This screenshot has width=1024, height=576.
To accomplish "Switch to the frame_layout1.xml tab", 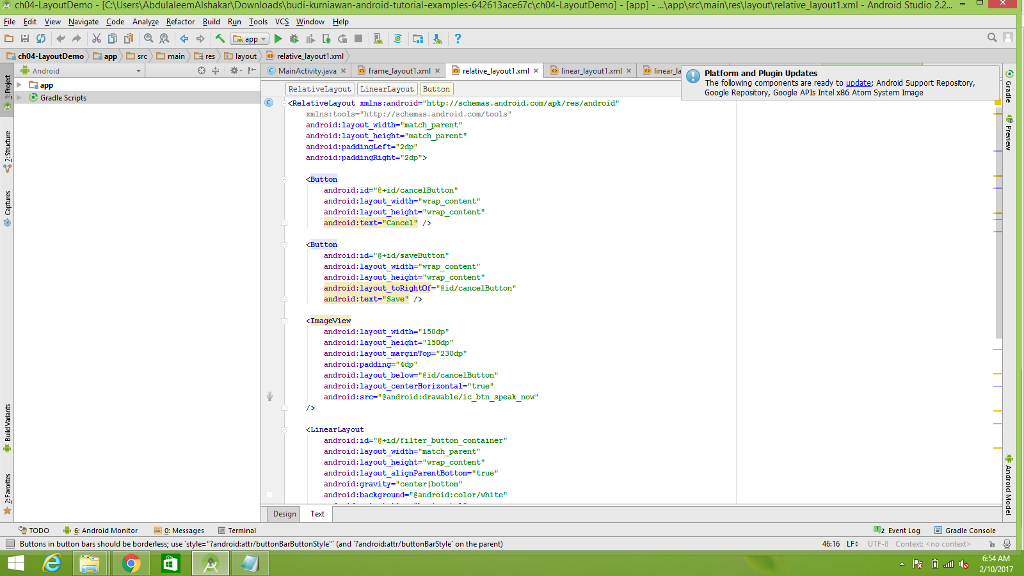I will point(398,71).
